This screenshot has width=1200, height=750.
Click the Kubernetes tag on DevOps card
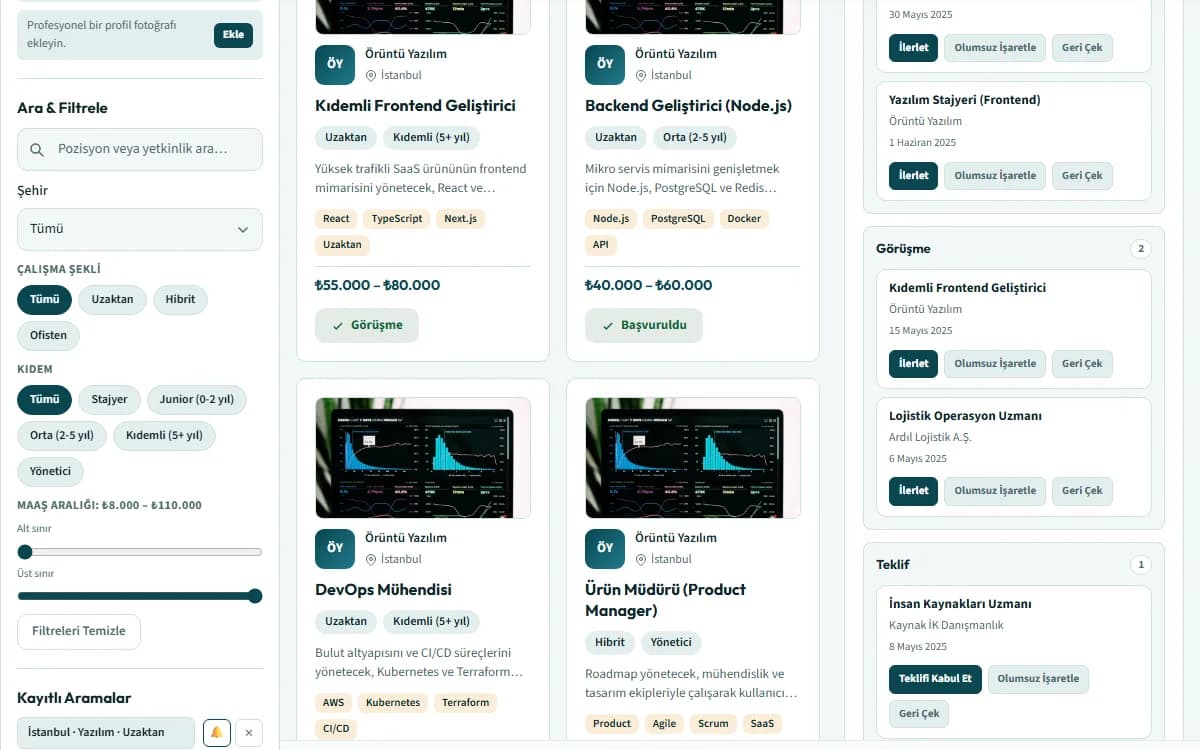point(393,703)
